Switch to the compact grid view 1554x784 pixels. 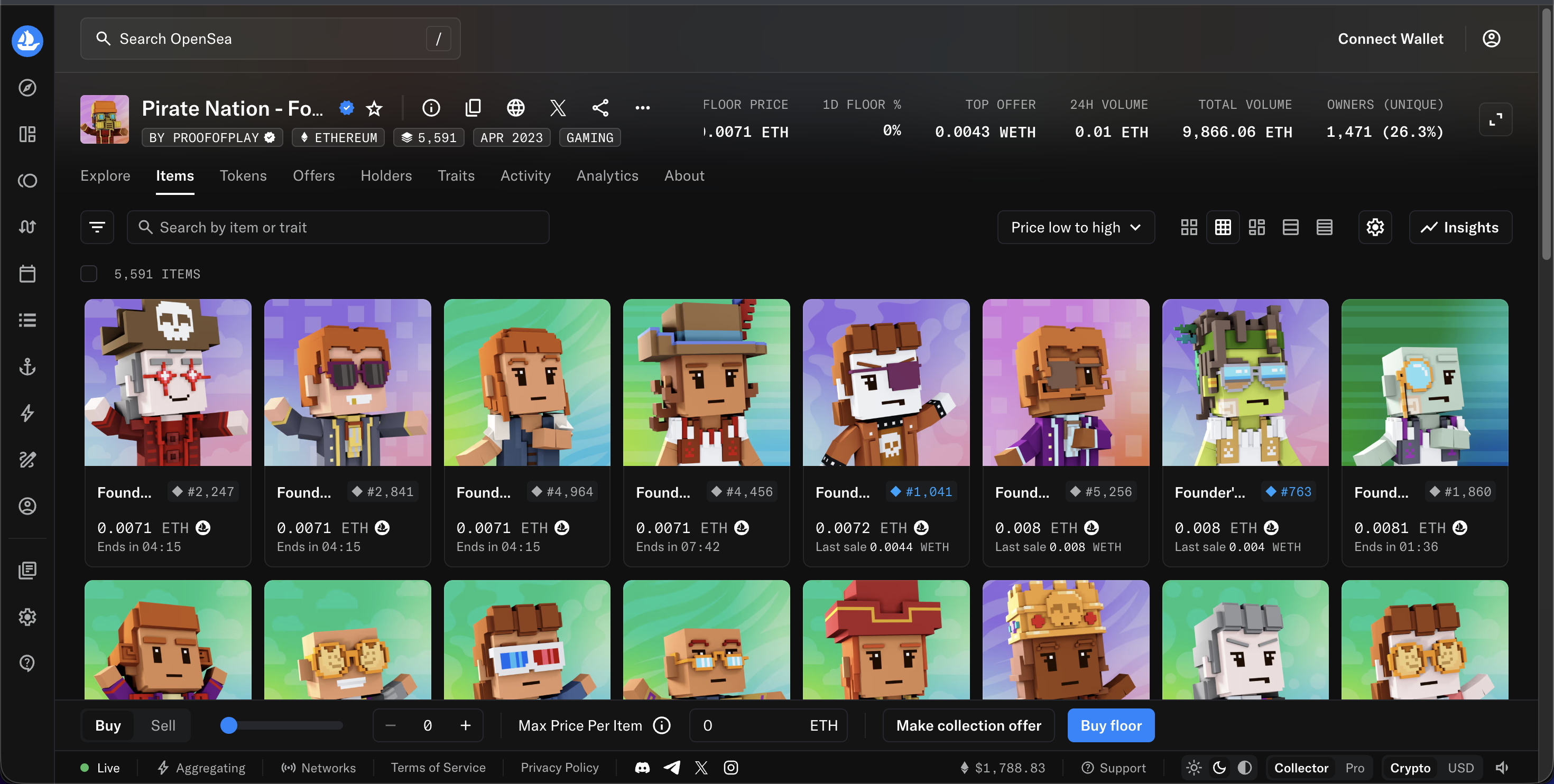tap(1223, 227)
